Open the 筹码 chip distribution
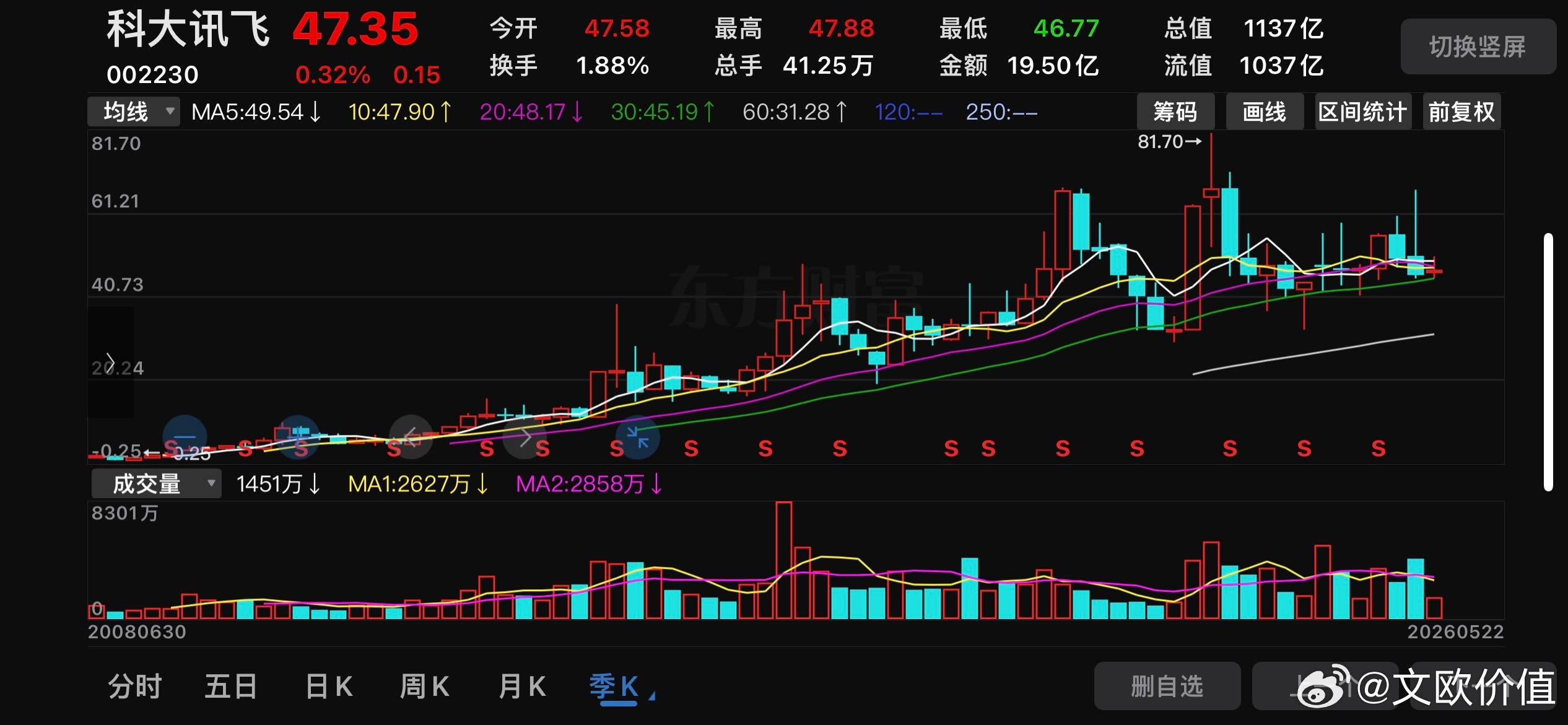 click(x=1175, y=112)
